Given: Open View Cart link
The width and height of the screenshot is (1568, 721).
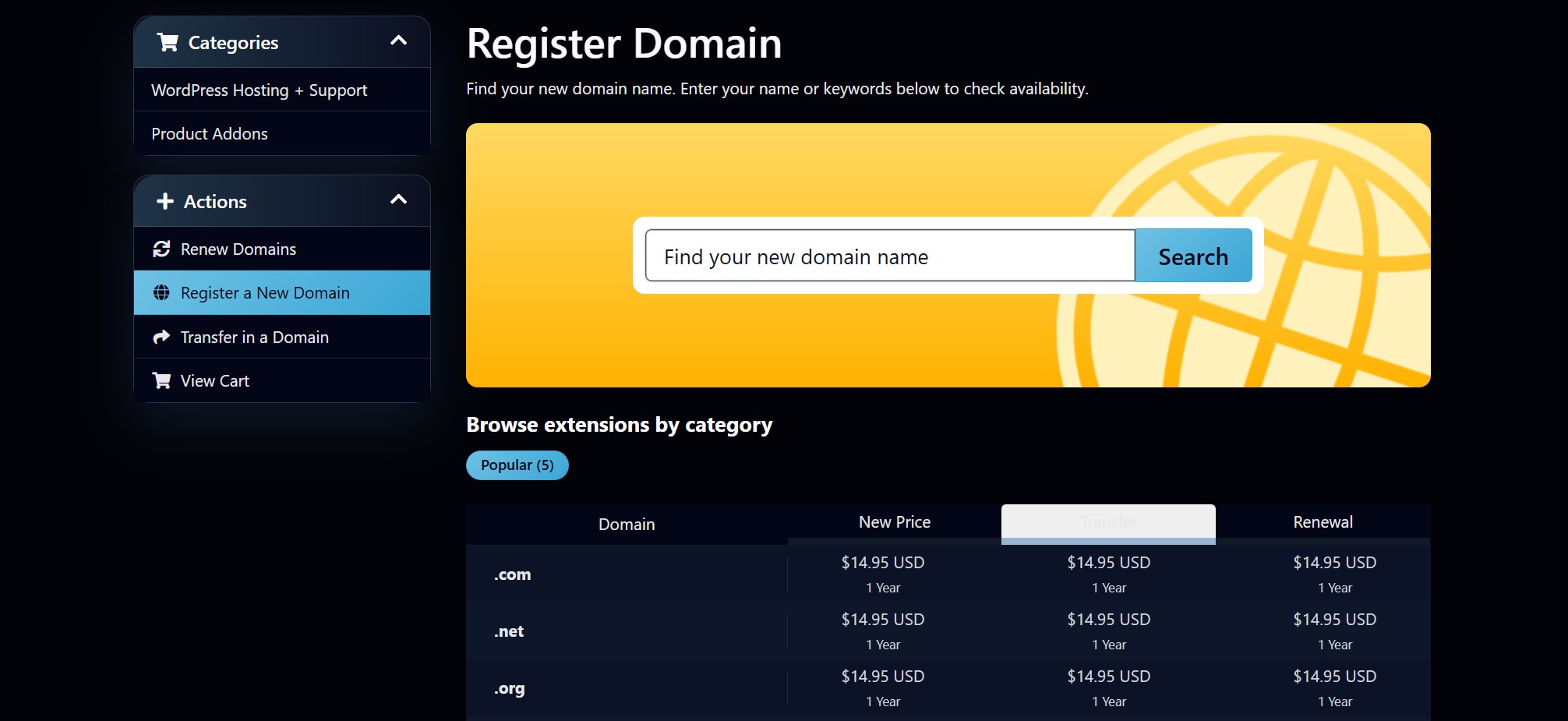Looking at the screenshot, I should click(215, 381).
